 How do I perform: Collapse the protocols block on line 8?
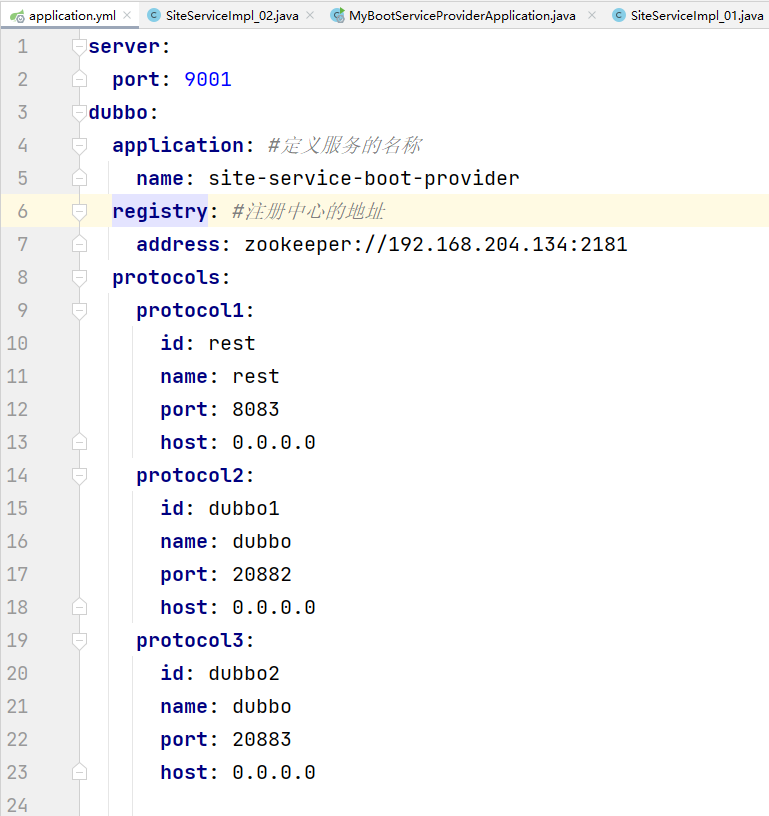tap(79, 278)
